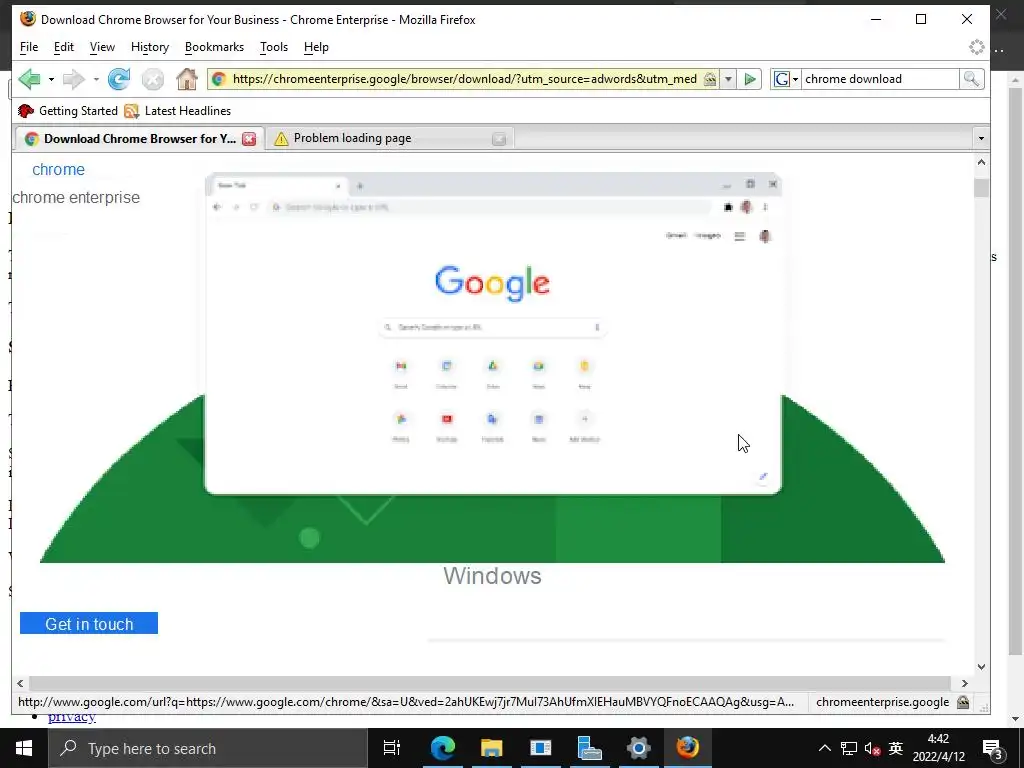Click the 'chrome download' search field
Screen dimensions: 1024x768
[x=880, y=79]
